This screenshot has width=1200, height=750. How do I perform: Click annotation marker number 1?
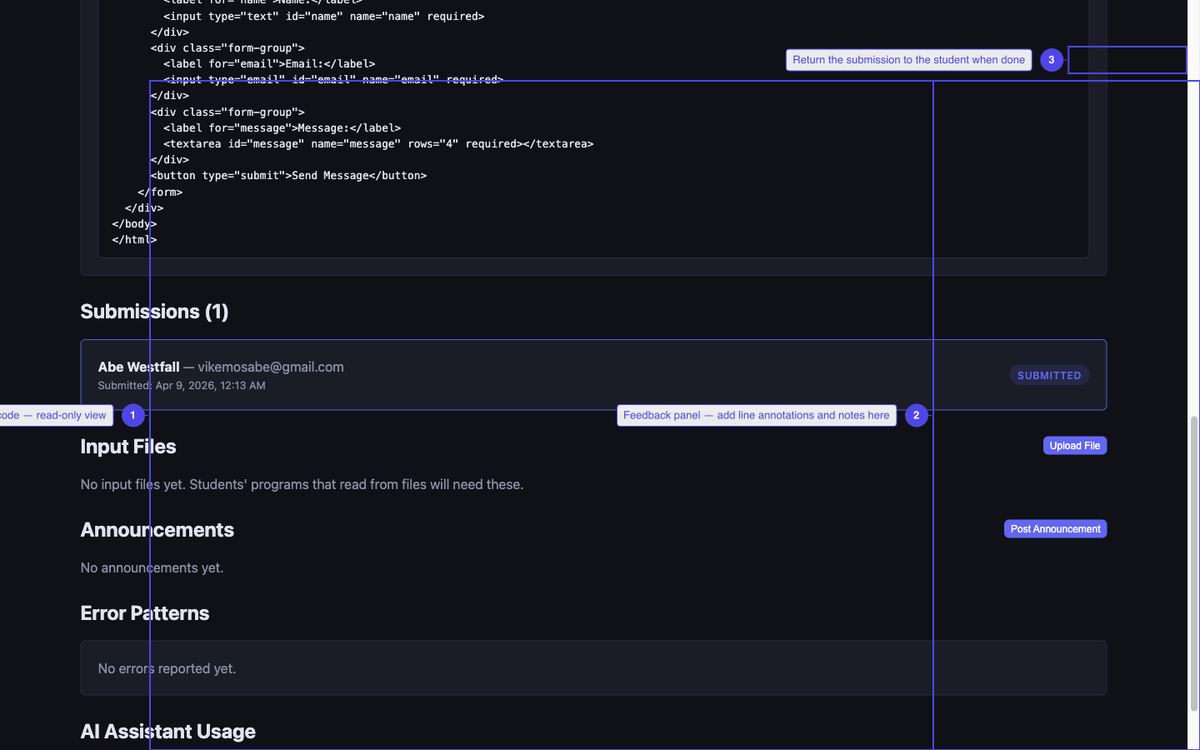133,415
